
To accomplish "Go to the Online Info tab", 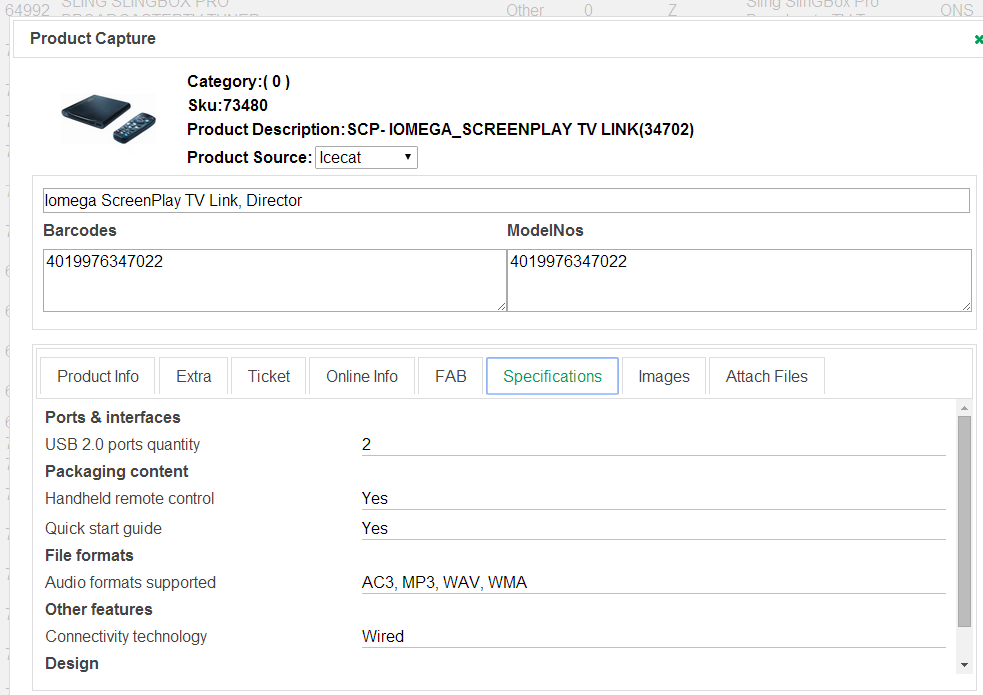I will [x=362, y=376].
